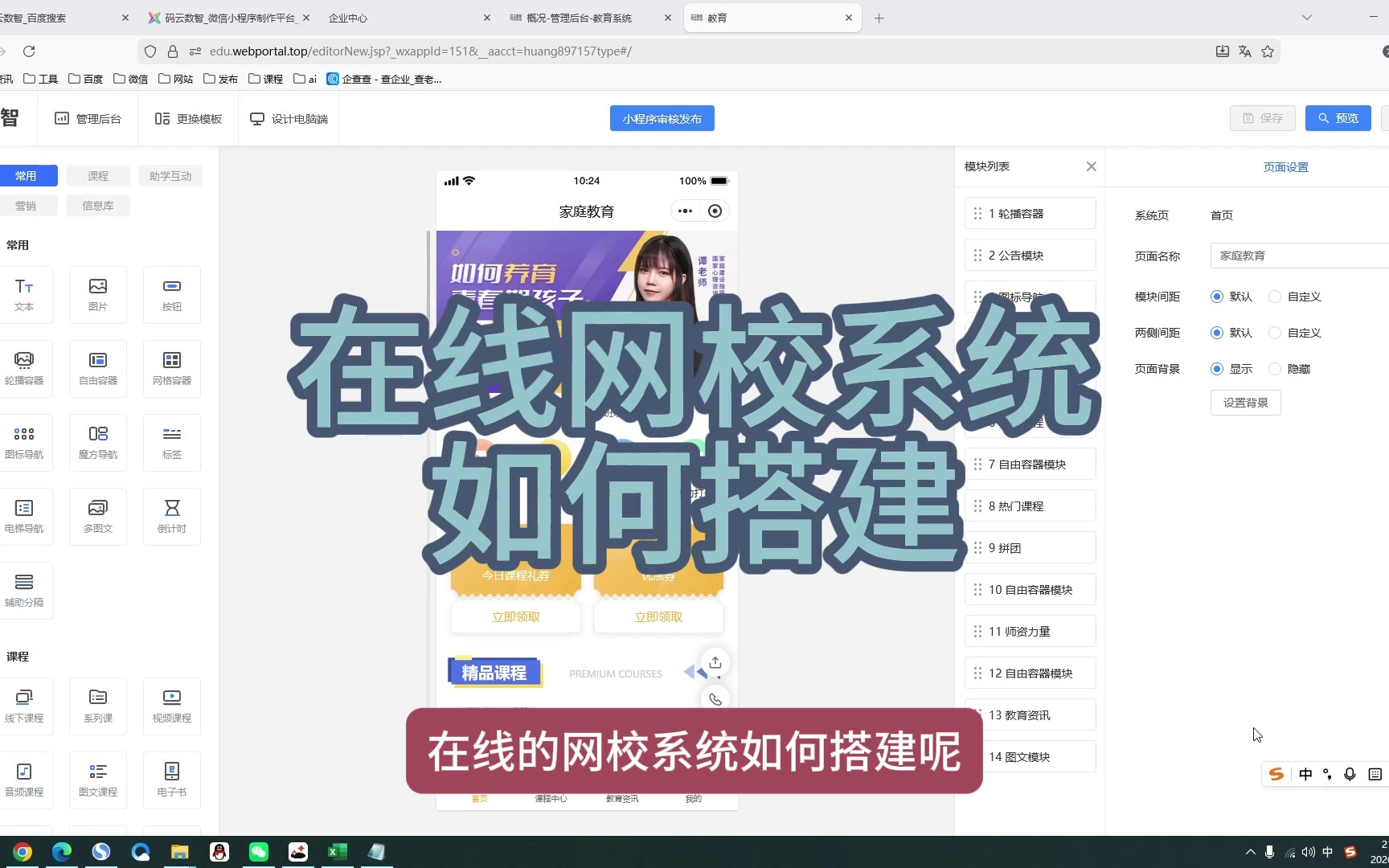This screenshot has width=1389, height=868.
Task: Set 模块间距 to 自定义
Action: tap(1275, 297)
